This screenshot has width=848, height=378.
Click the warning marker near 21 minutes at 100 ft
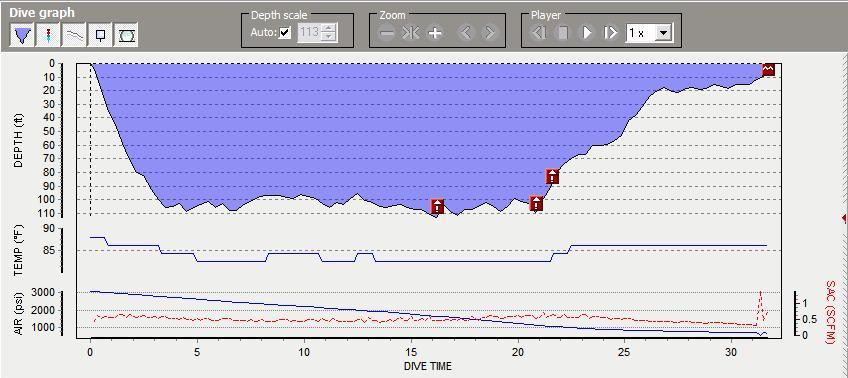point(536,204)
